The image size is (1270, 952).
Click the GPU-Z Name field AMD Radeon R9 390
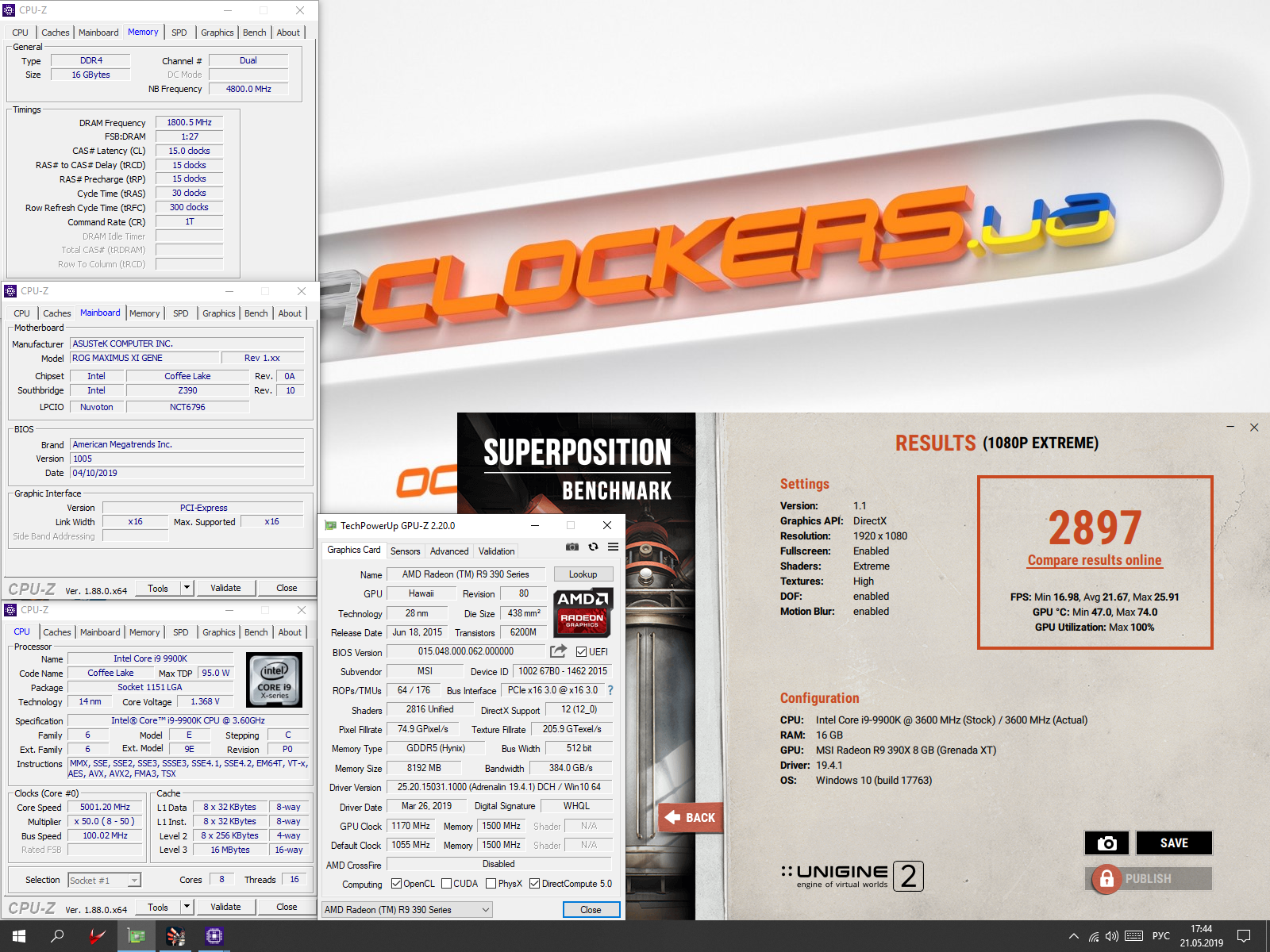(x=466, y=574)
